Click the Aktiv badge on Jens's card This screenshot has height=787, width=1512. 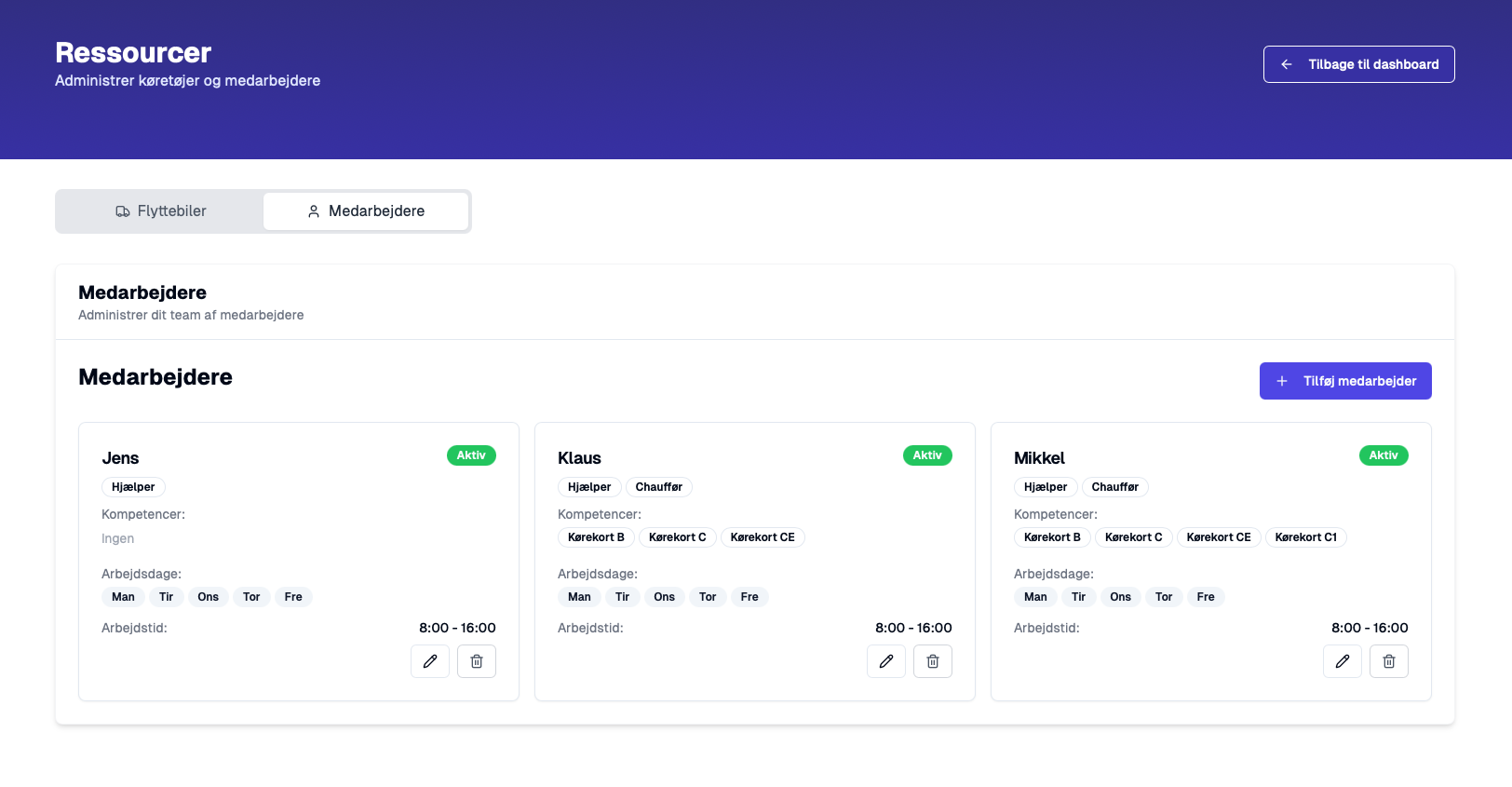pyautogui.click(x=471, y=455)
